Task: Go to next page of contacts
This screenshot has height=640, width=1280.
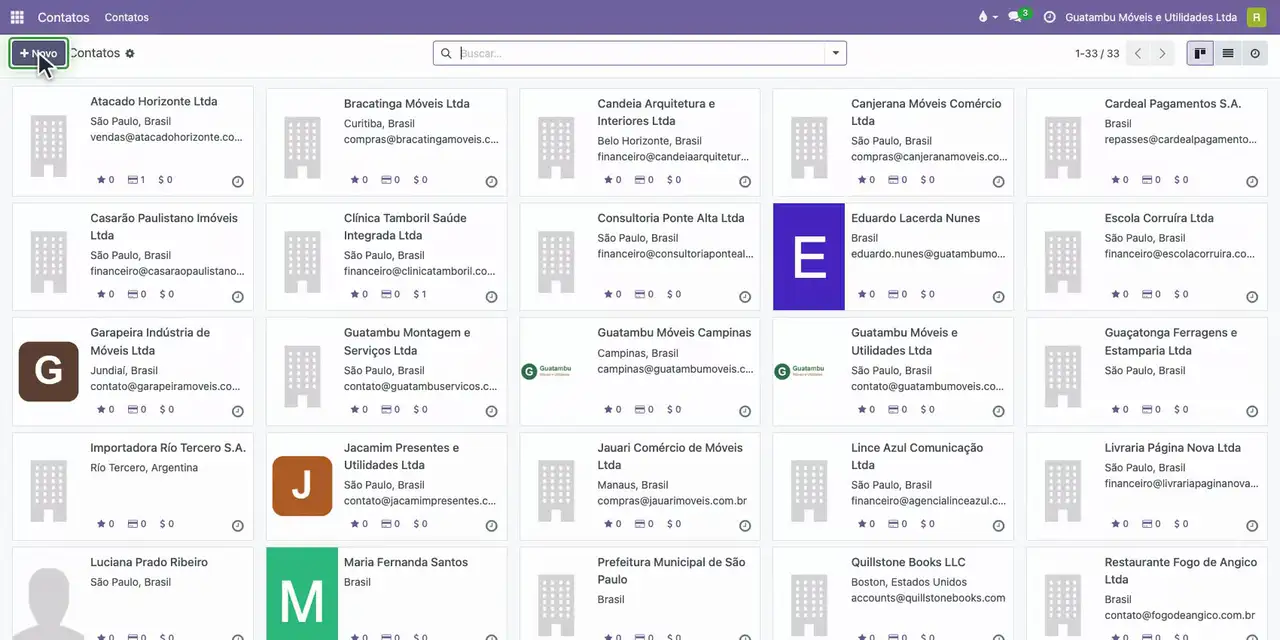Action: pyautogui.click(x=1162, y=53)
